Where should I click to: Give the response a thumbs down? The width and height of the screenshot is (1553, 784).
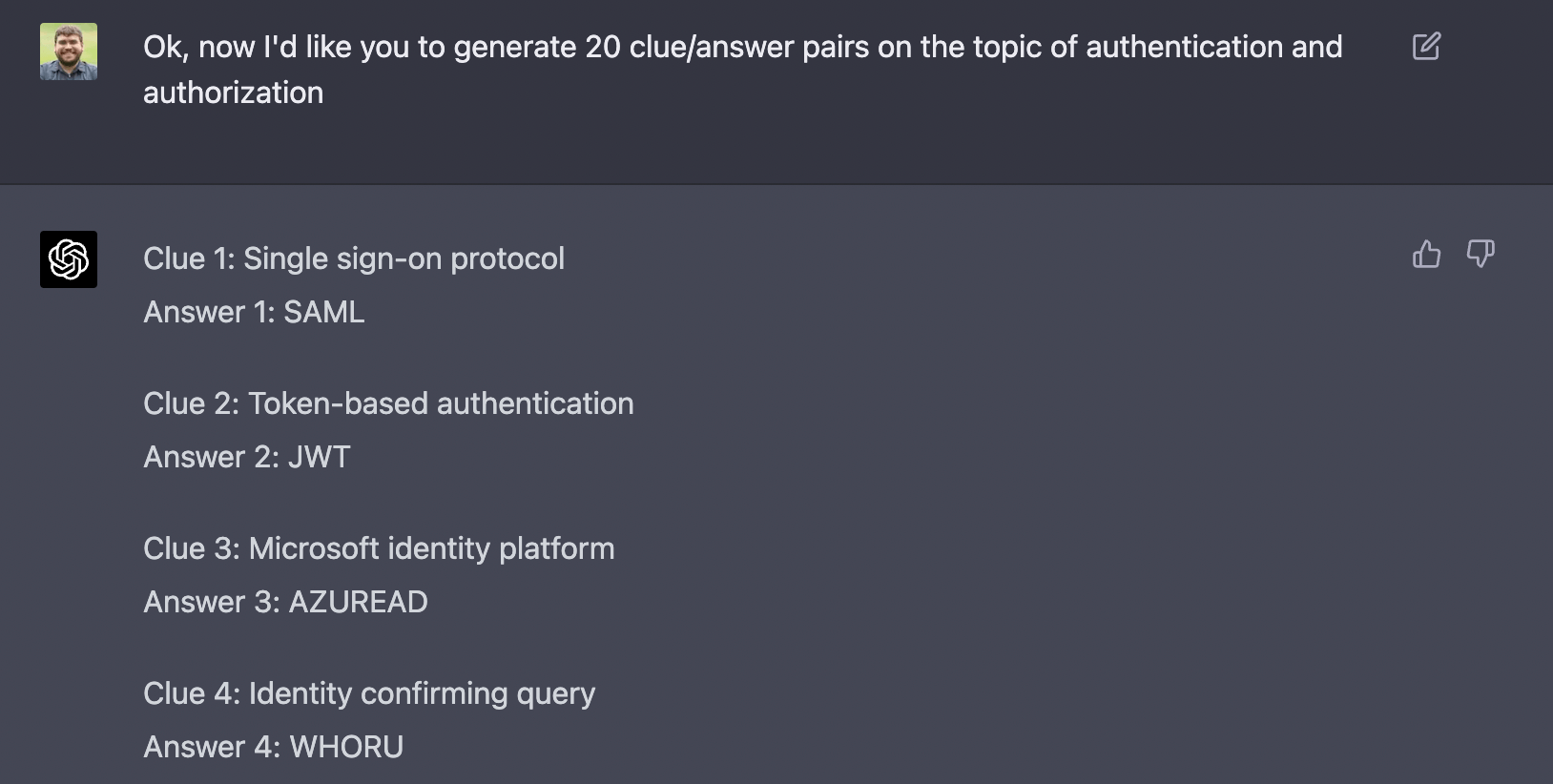pos(1480,254)
